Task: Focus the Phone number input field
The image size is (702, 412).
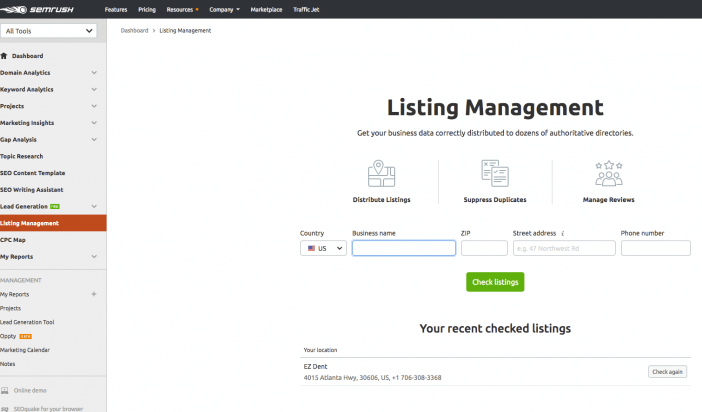Action: tap(656, 248)
